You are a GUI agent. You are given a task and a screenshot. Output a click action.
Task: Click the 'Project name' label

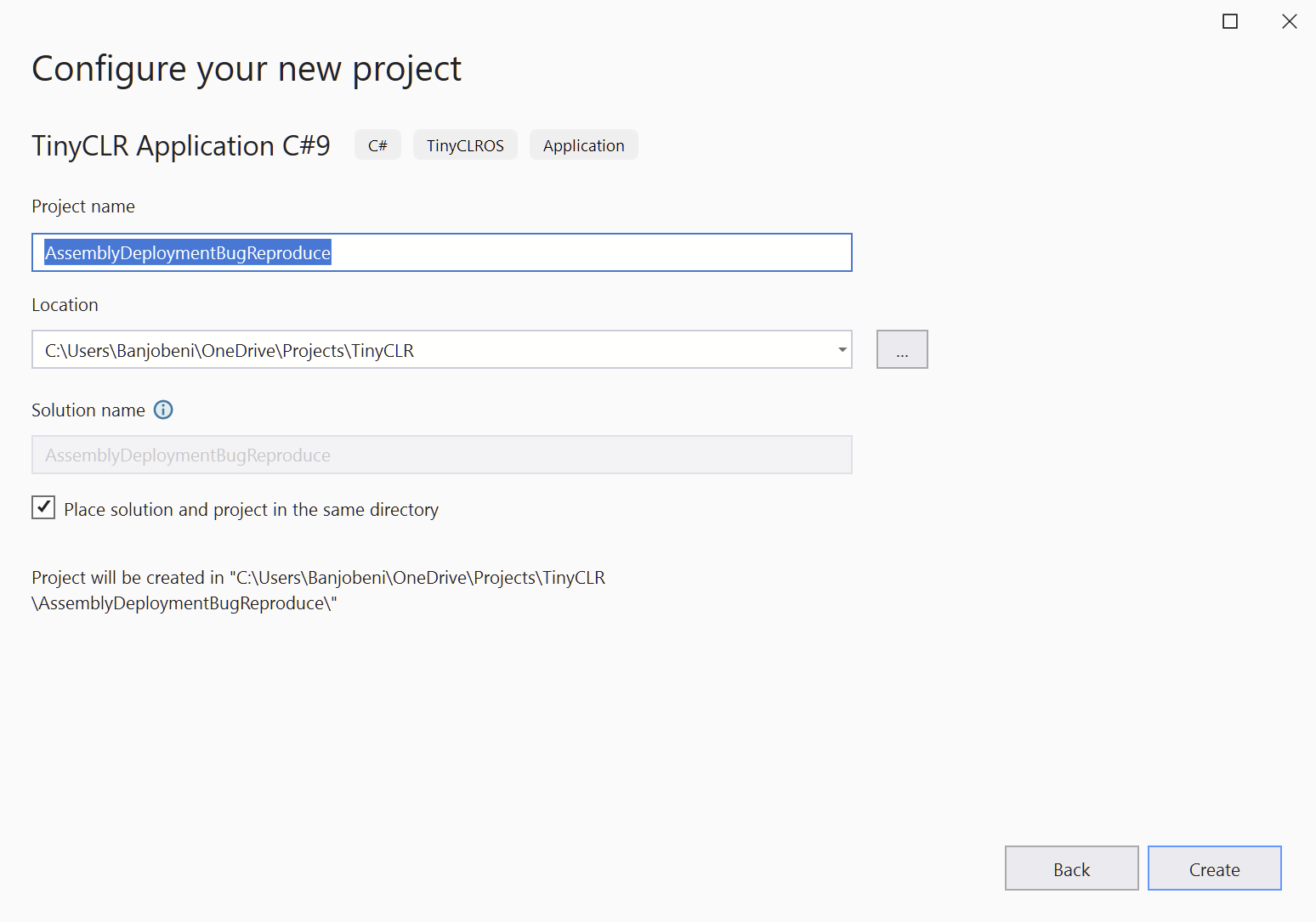[83, 206]
